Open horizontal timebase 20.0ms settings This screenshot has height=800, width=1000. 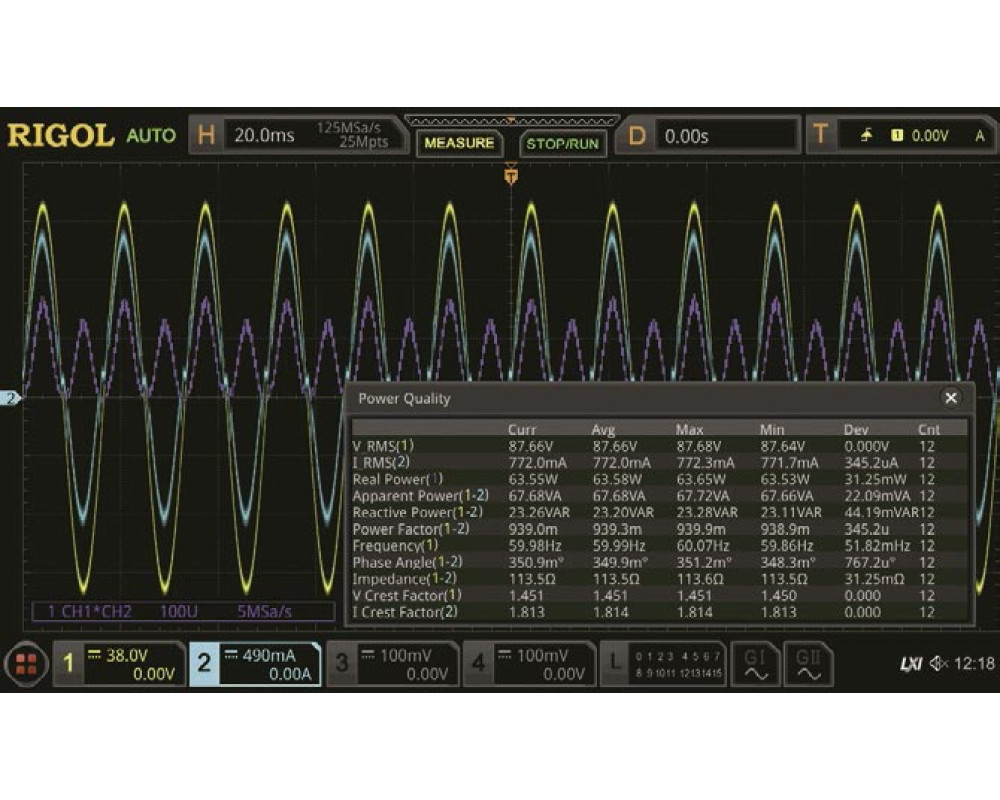(x=300, y=136)
